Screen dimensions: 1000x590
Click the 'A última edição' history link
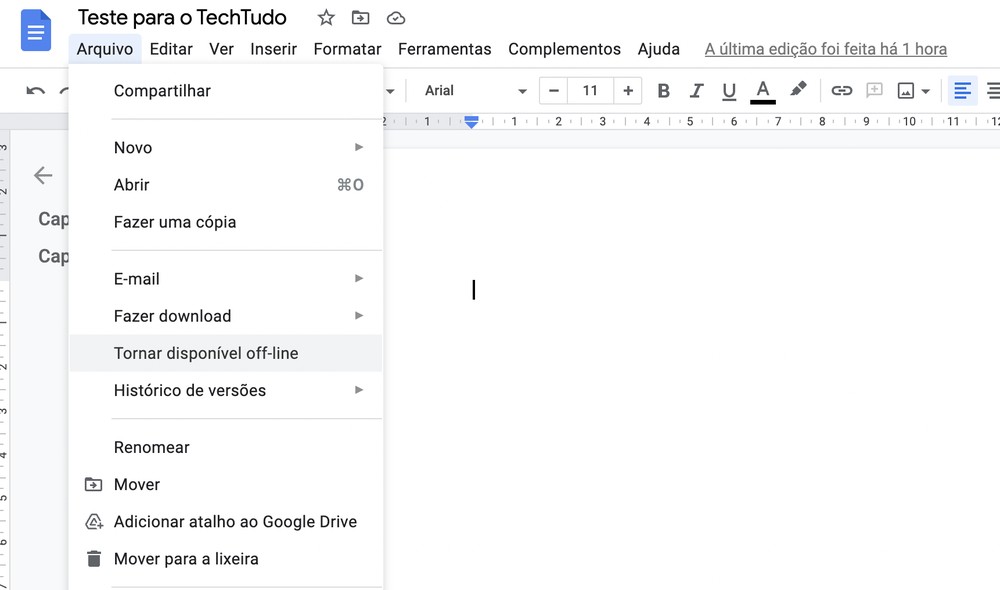click(x=825, y=48)
